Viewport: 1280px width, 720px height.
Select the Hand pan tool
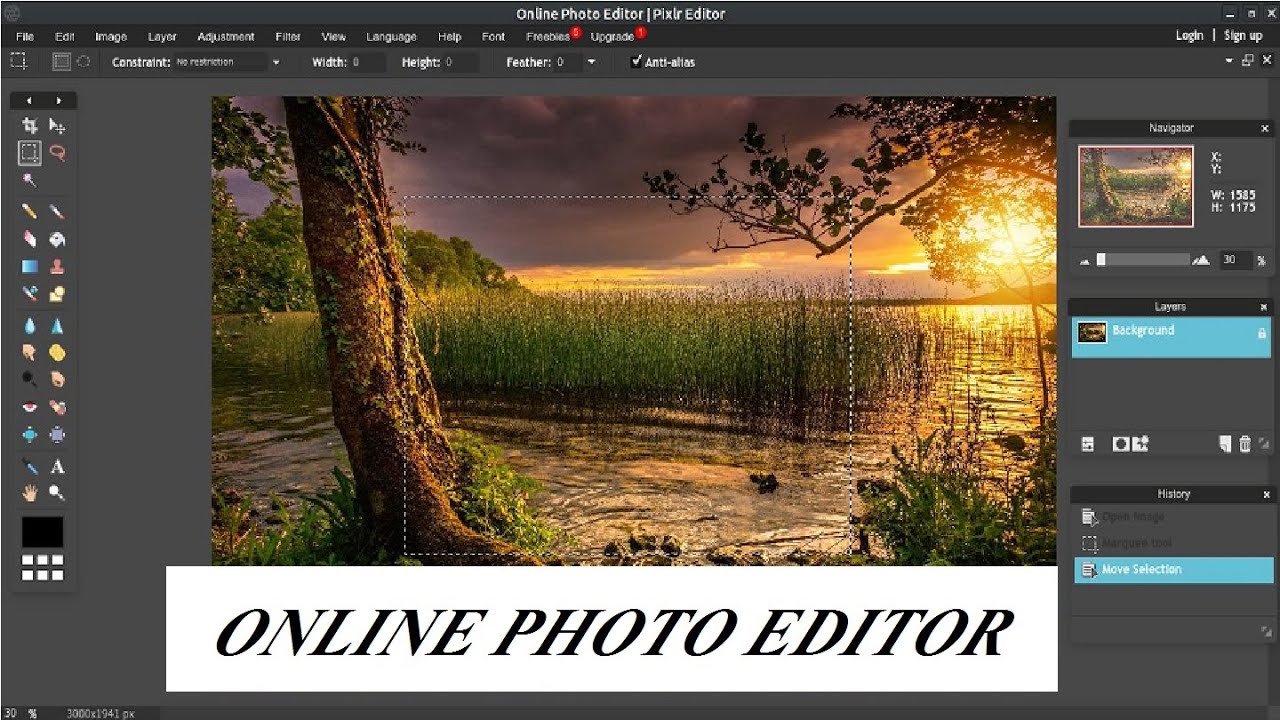30,493
